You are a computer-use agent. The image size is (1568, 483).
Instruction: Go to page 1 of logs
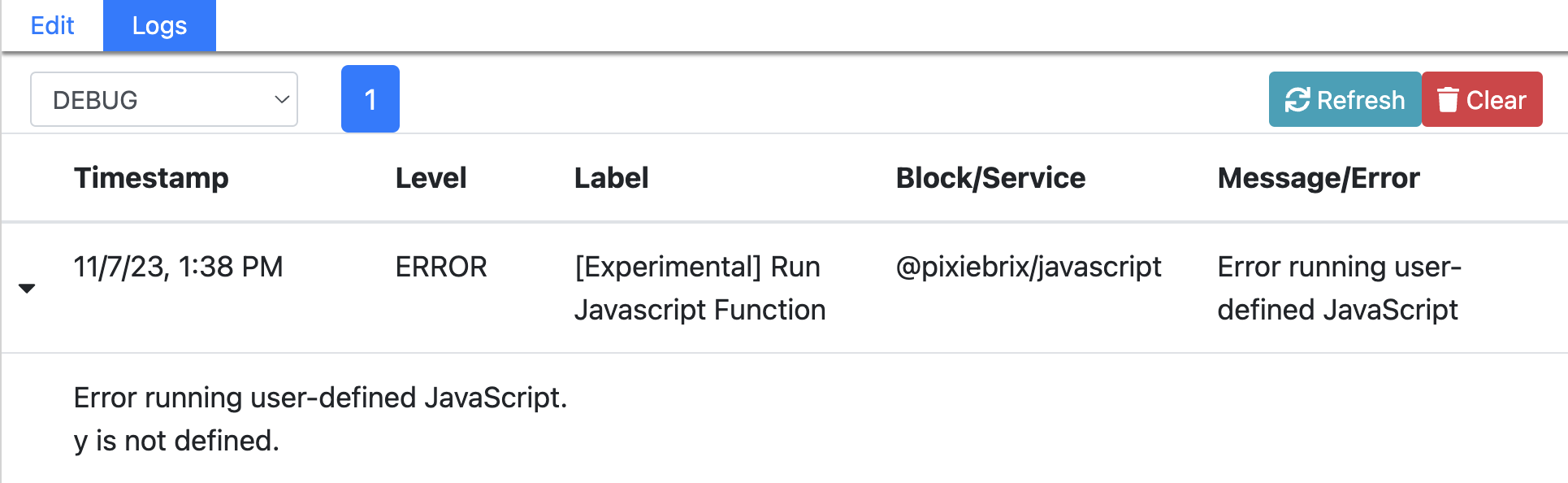(370, 99)
